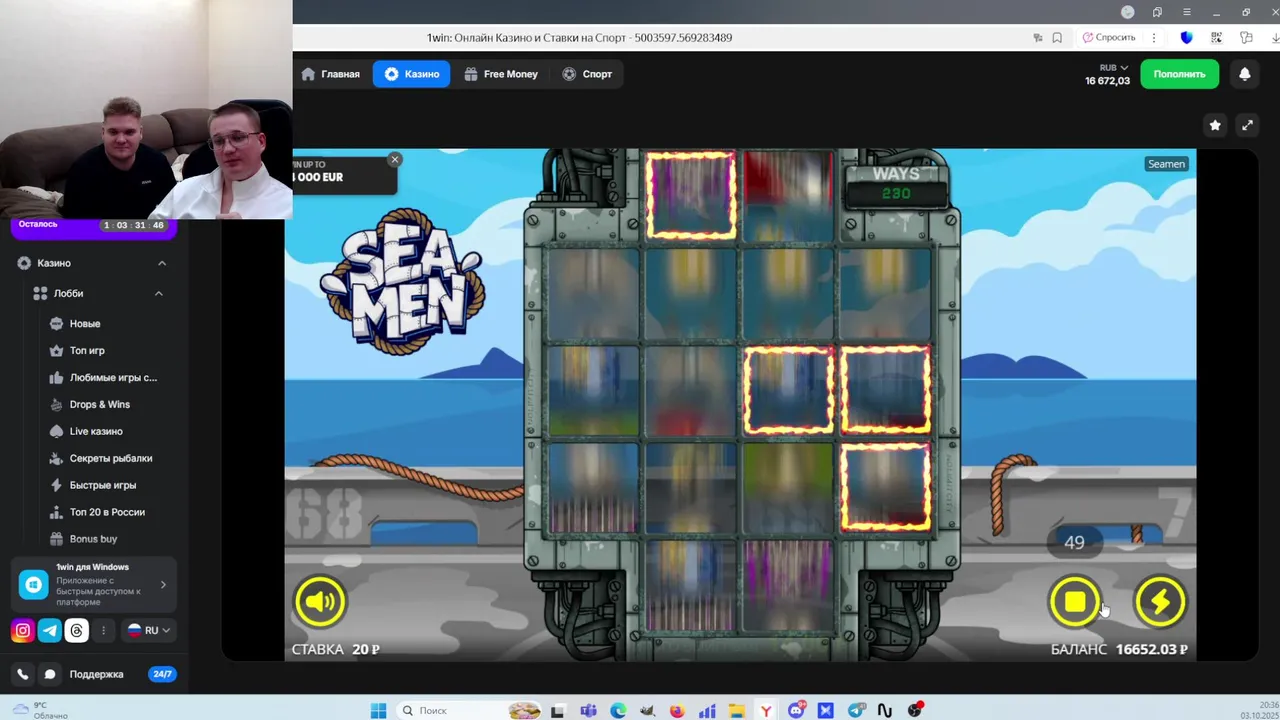
Task: Add the Seamen game to favorites with the star
Action: [1215, 125]
